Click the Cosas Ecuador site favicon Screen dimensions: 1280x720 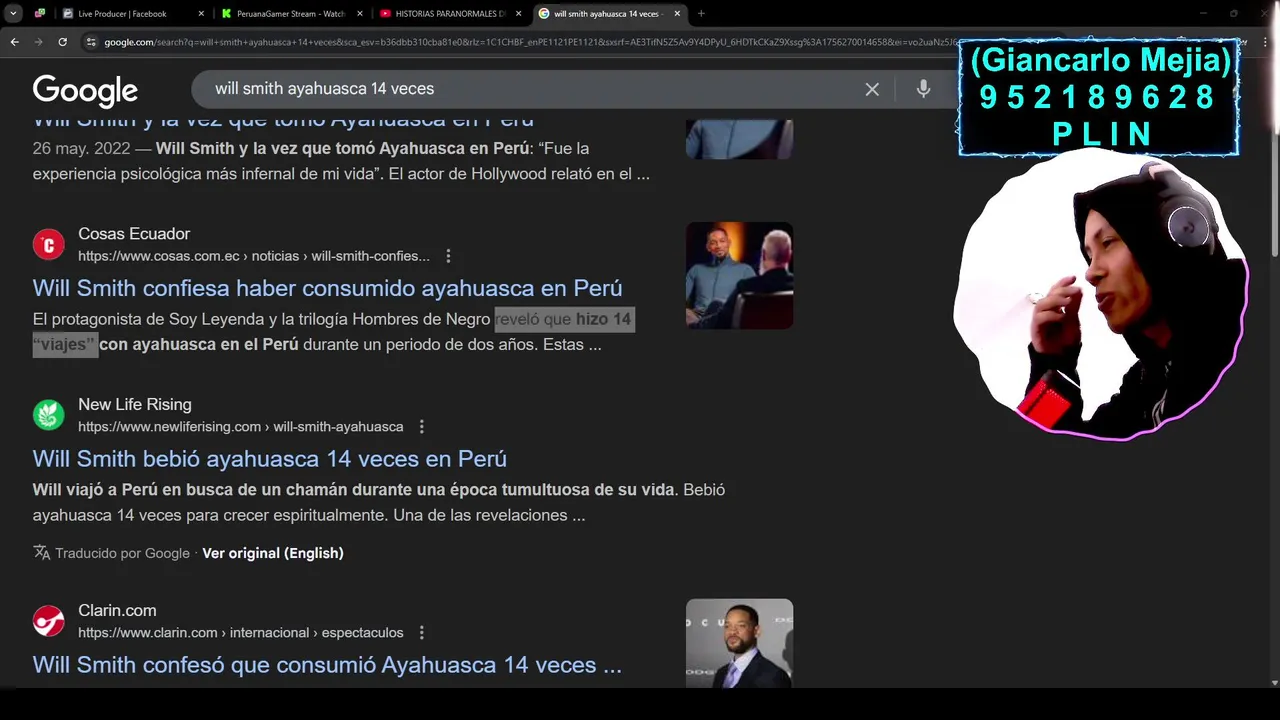[48, 244]
